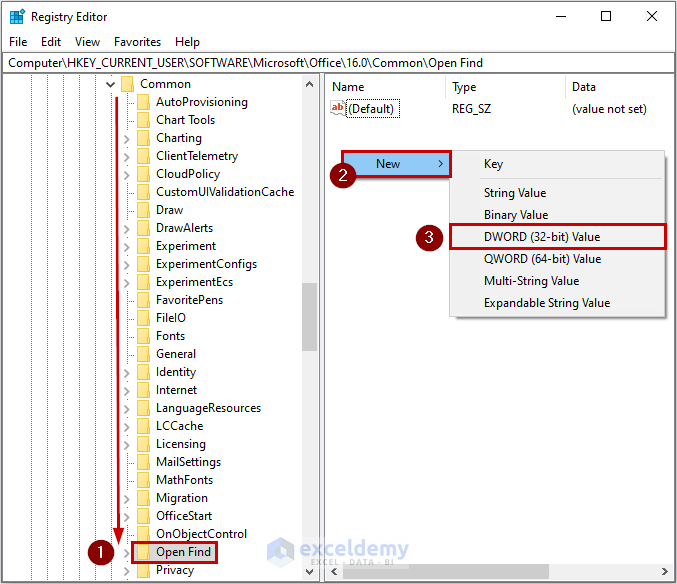Image resolution: width=677 pixels, height=584 pixels.
Task: Choose Multi-String Value
Action: [x=557, y=281]
